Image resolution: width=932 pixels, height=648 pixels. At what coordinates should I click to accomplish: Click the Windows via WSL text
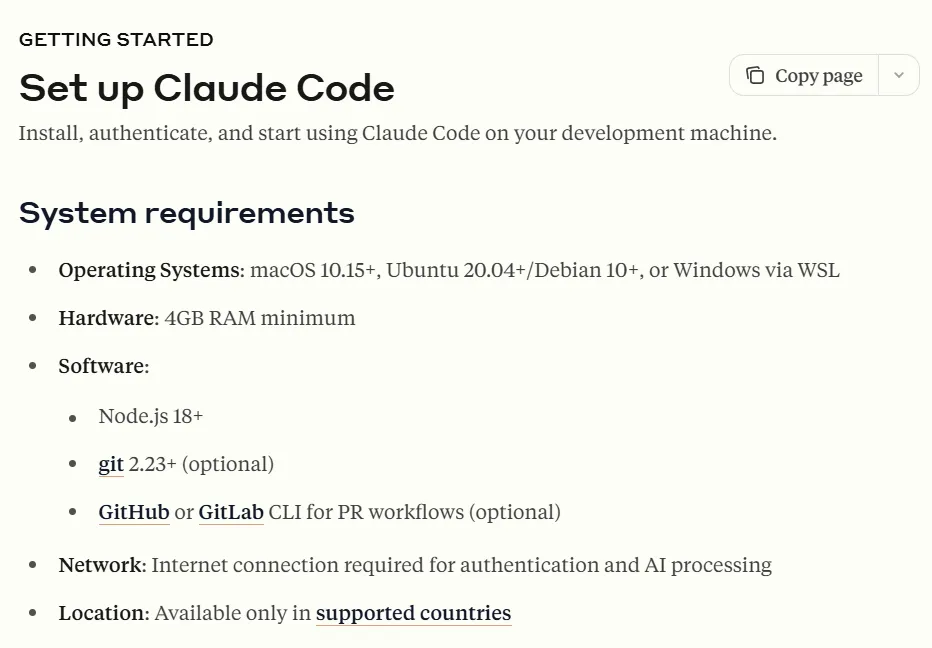point(757,270)
